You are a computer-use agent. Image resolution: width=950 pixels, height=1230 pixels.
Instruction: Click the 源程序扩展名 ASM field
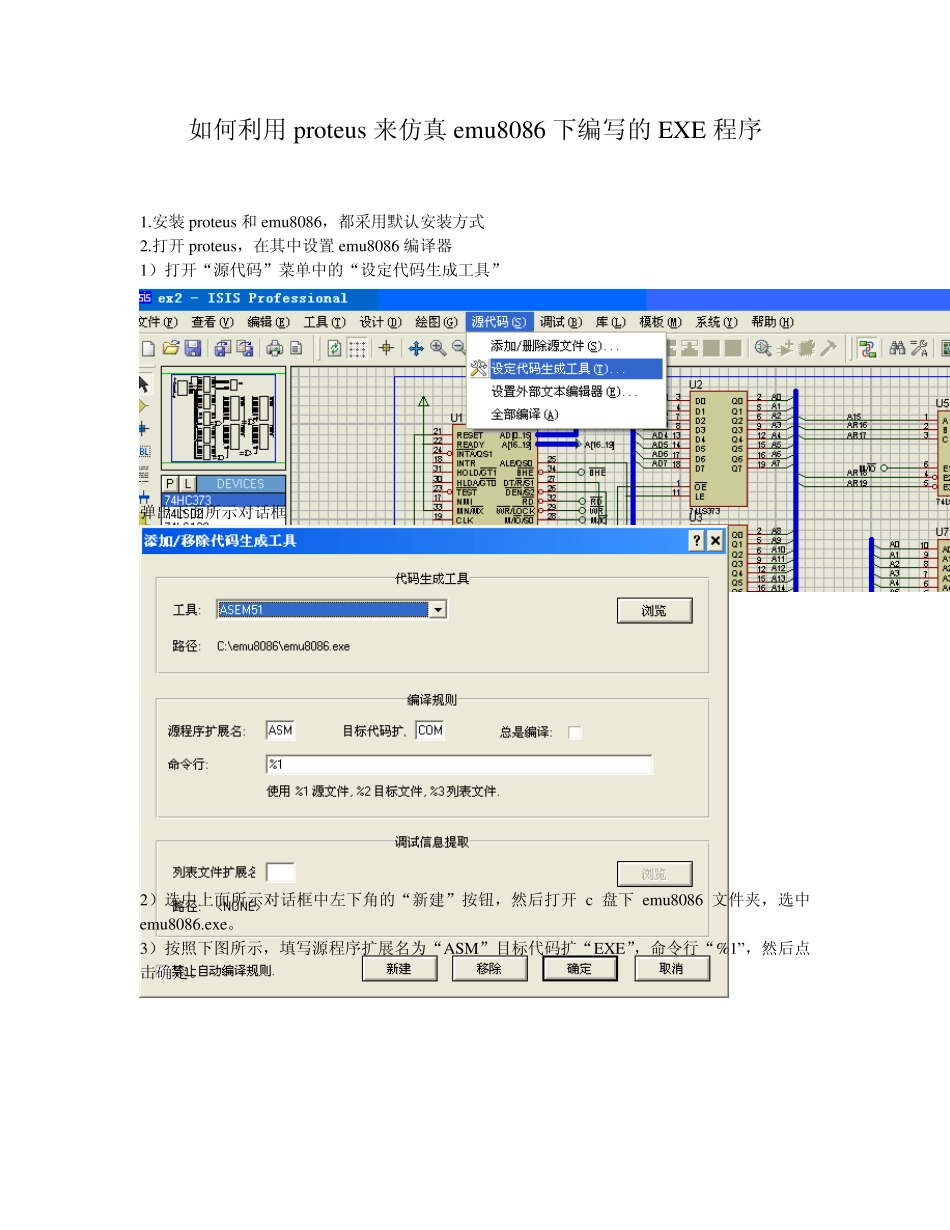(x=280, y=731)
